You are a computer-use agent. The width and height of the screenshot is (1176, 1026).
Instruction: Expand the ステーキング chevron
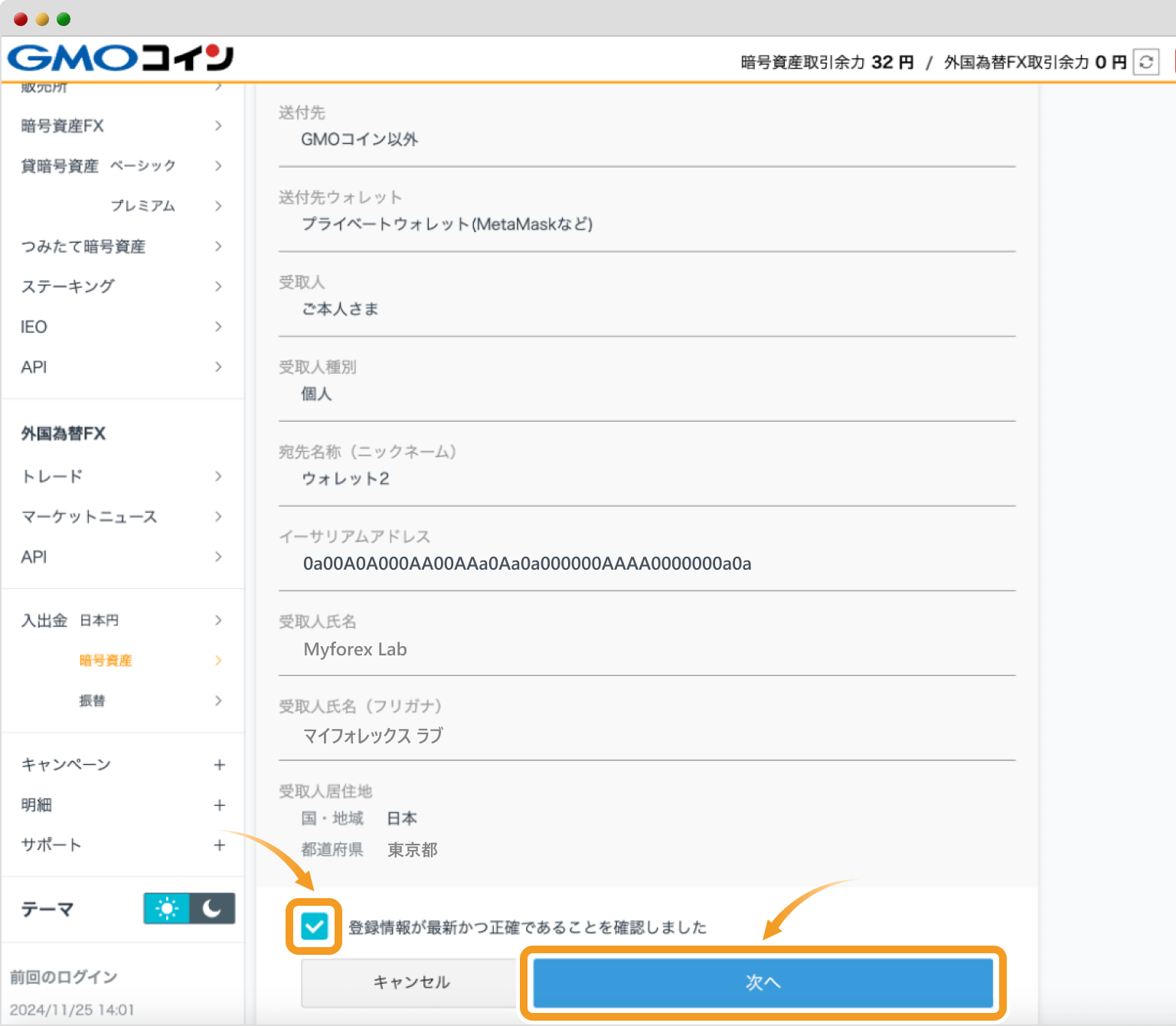[218, 286]
